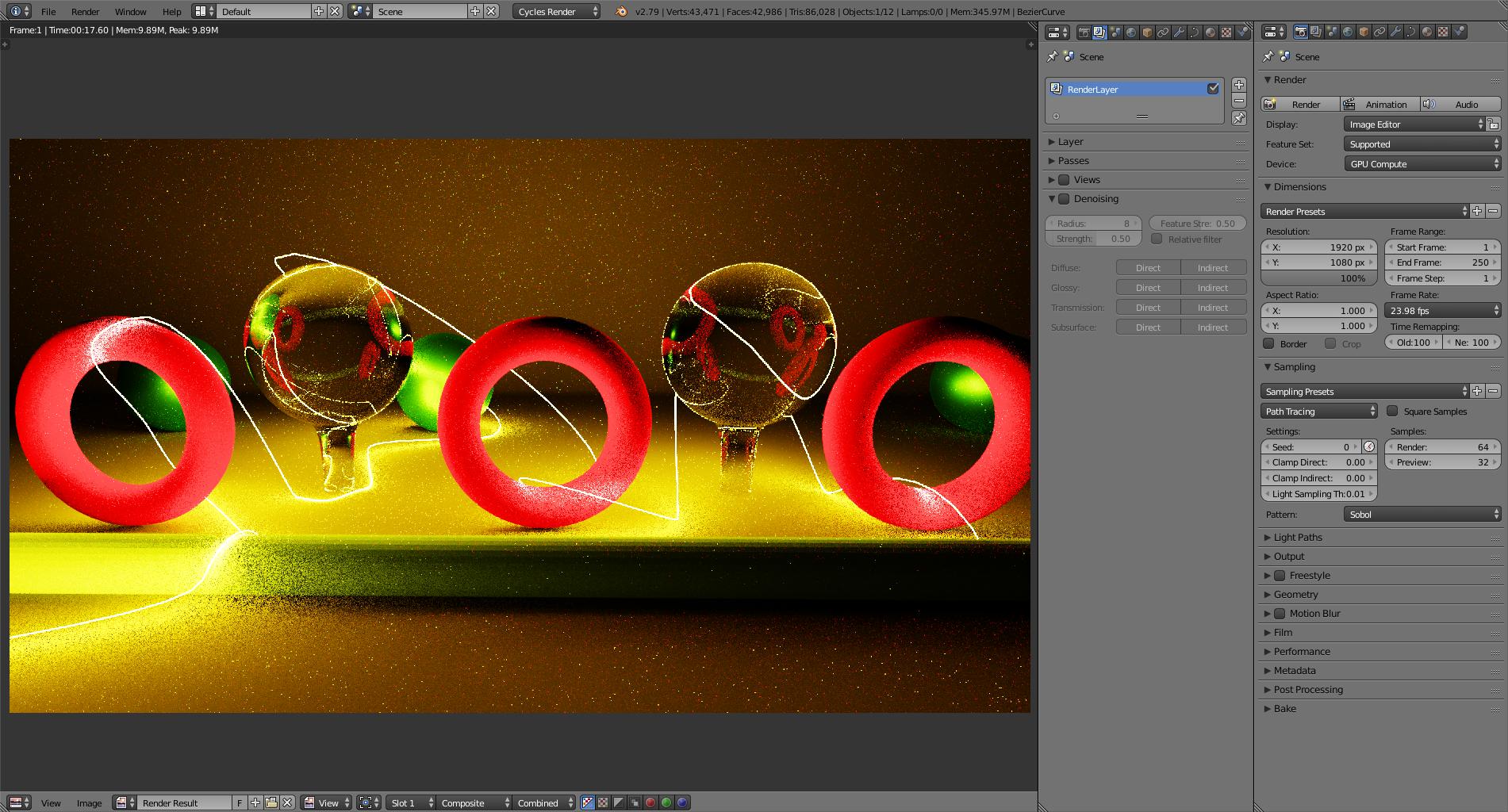Click the denoising Radius slider

click(1093, 223)
